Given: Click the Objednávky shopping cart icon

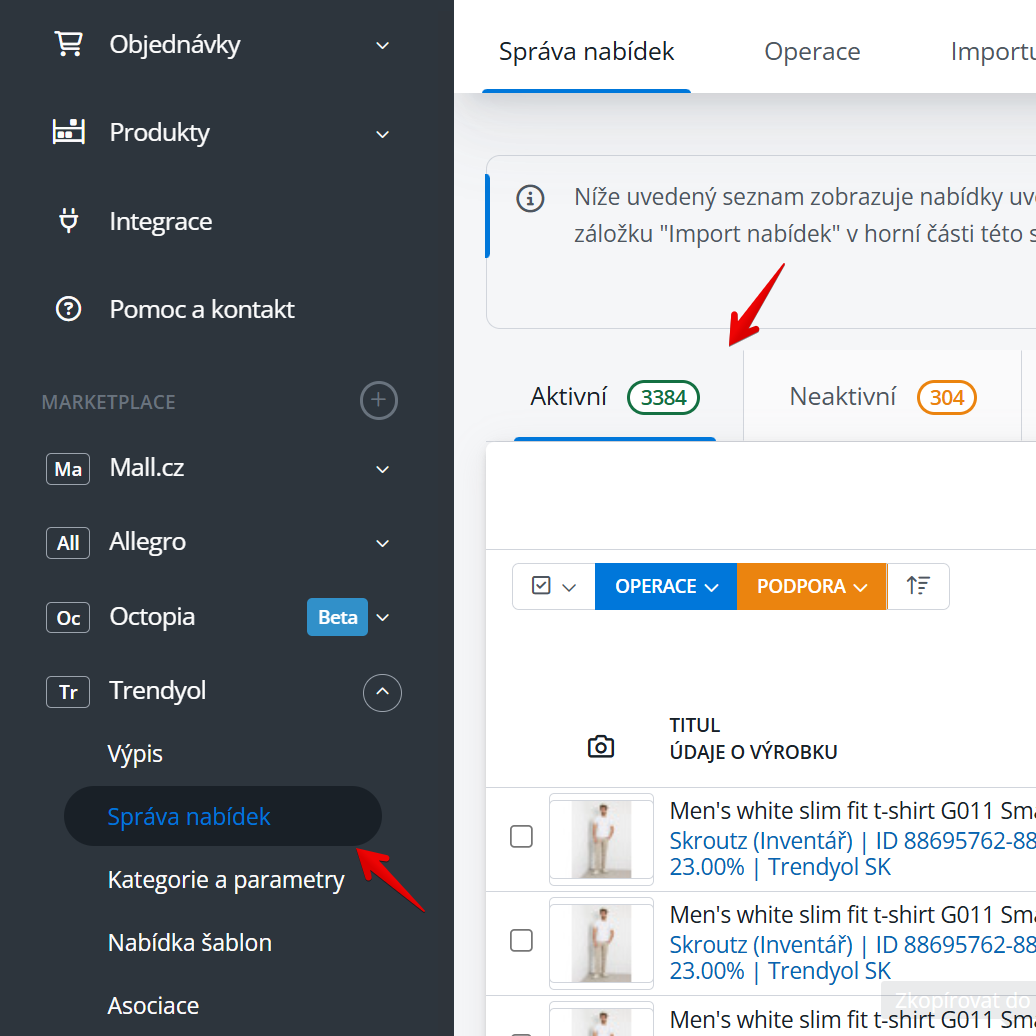Looking at the screenshot, I should (x=68, y=44).
